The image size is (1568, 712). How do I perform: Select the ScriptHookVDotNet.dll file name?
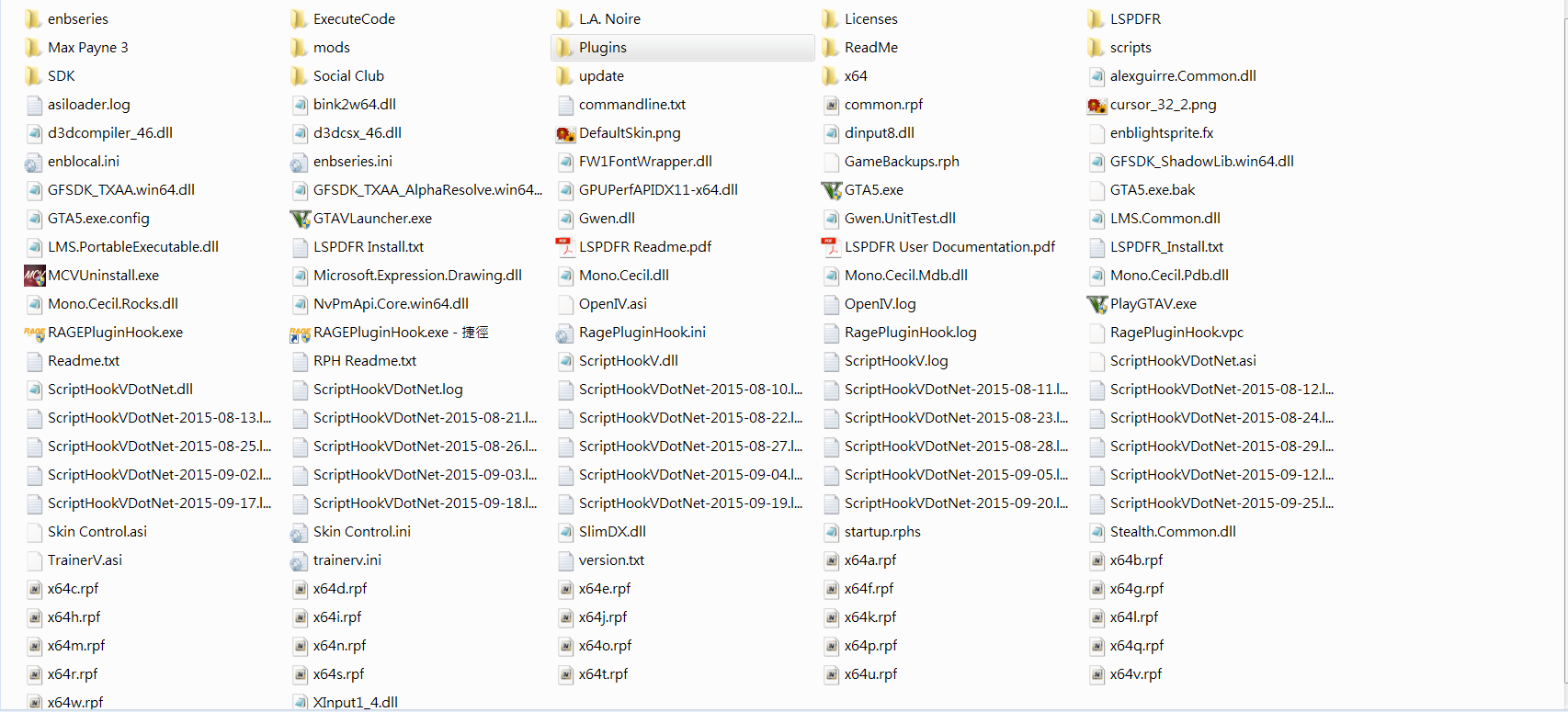coord(120,390)
